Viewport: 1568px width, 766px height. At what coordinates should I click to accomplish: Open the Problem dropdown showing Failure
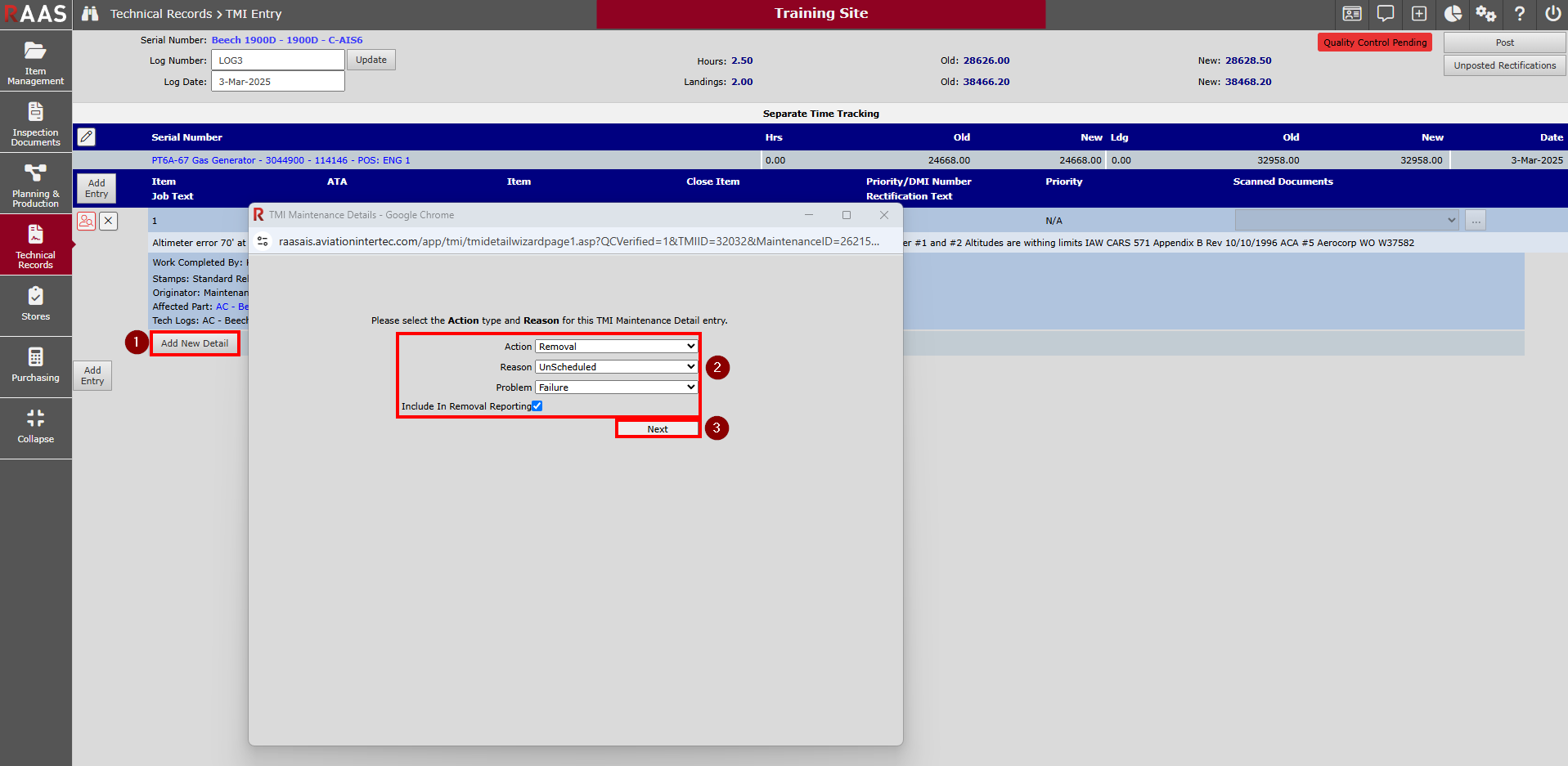tap(616, 387)
